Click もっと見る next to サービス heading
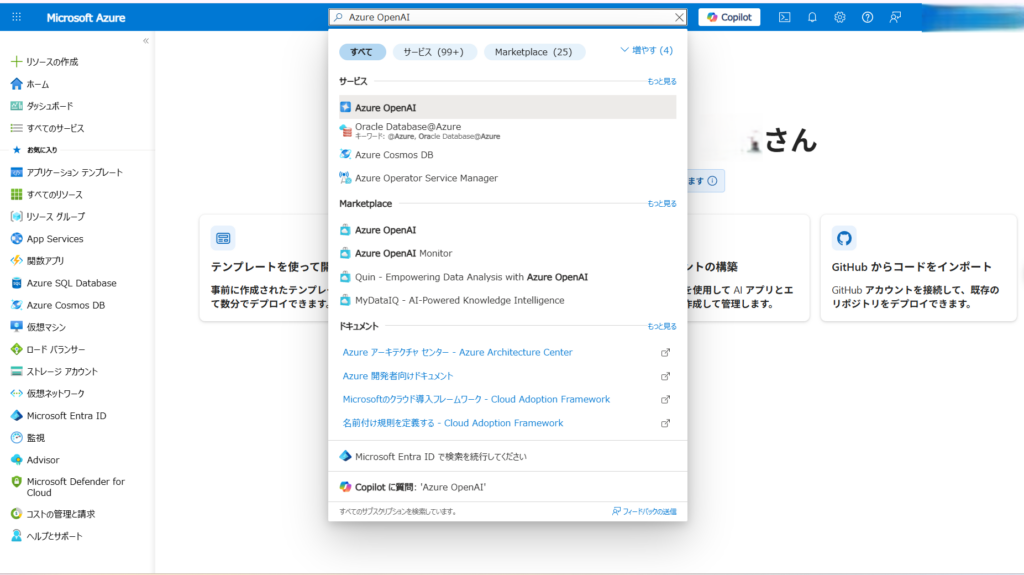 click(662, 82)
